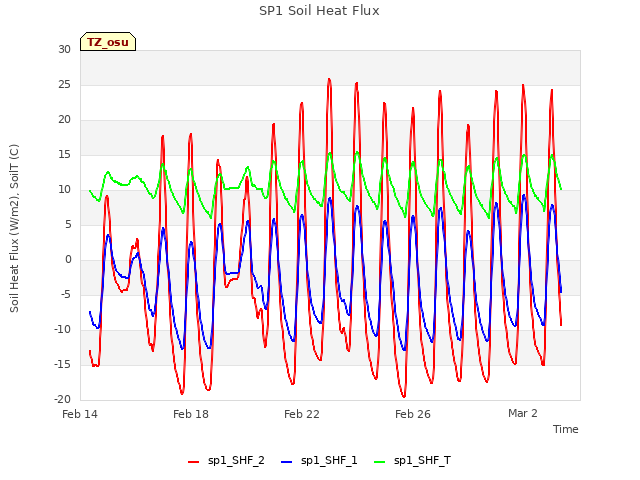Click the TZ_osu annotation label
The width and height of the screenshot is (640, 480).
[108, 42]
